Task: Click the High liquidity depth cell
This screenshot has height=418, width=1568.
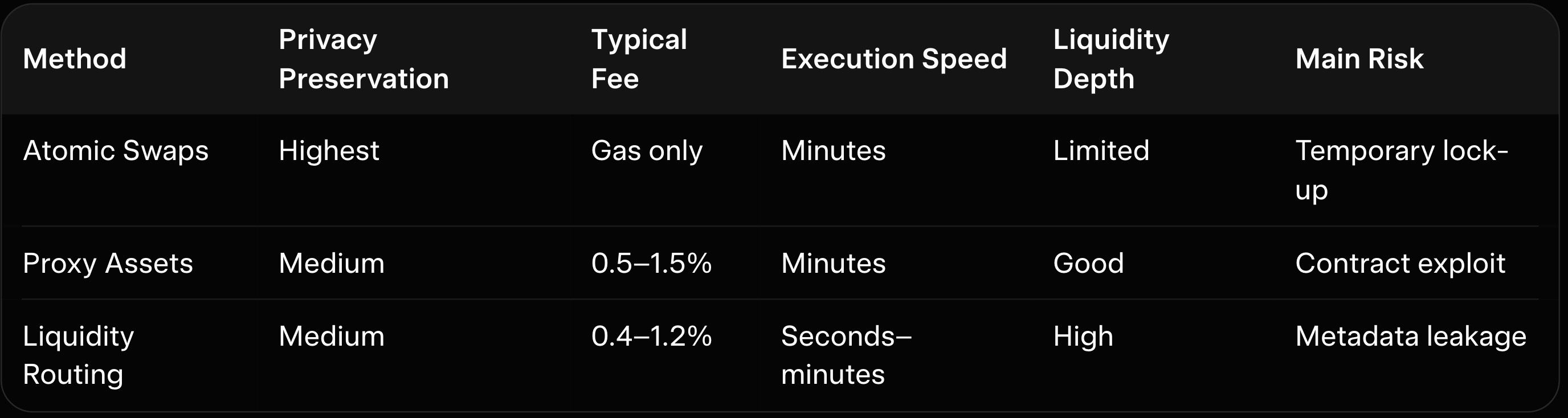Action: click(x=1083, y=337)
